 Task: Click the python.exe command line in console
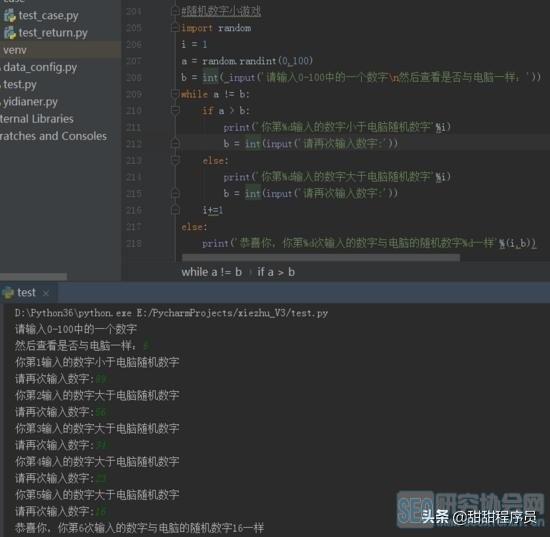pos(172,313)
